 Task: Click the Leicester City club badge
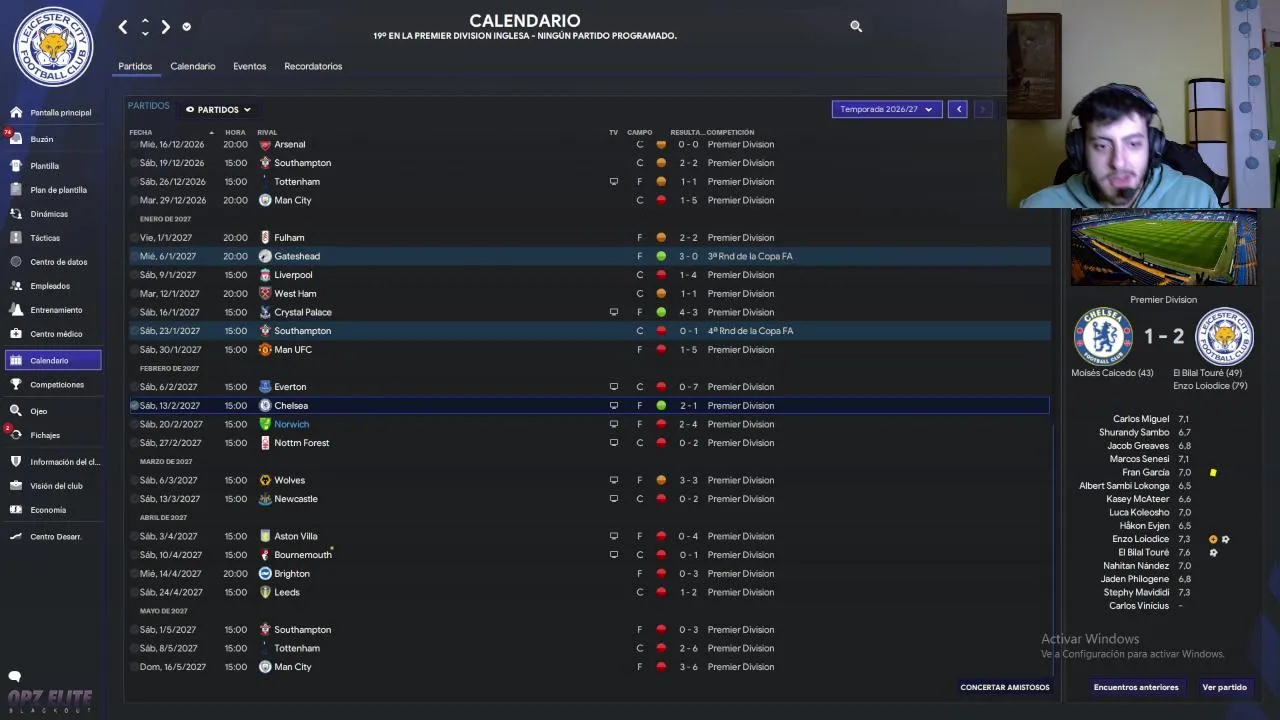tap(53, 47)
